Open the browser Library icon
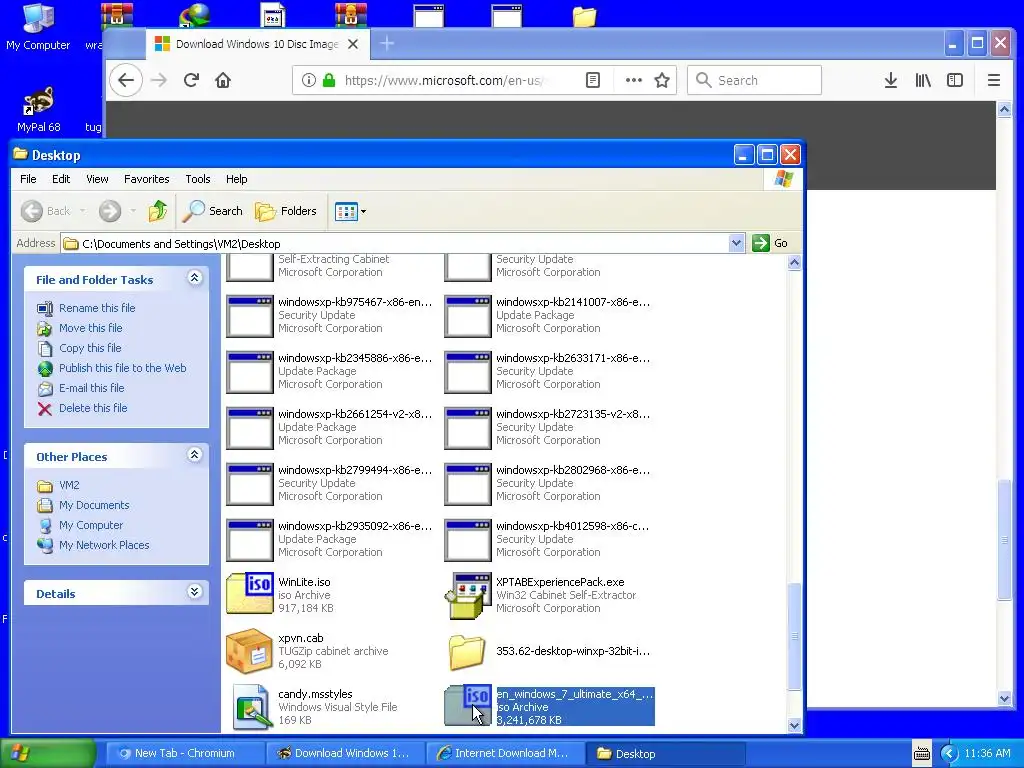The image size is (1024, 768). point(923,80)
